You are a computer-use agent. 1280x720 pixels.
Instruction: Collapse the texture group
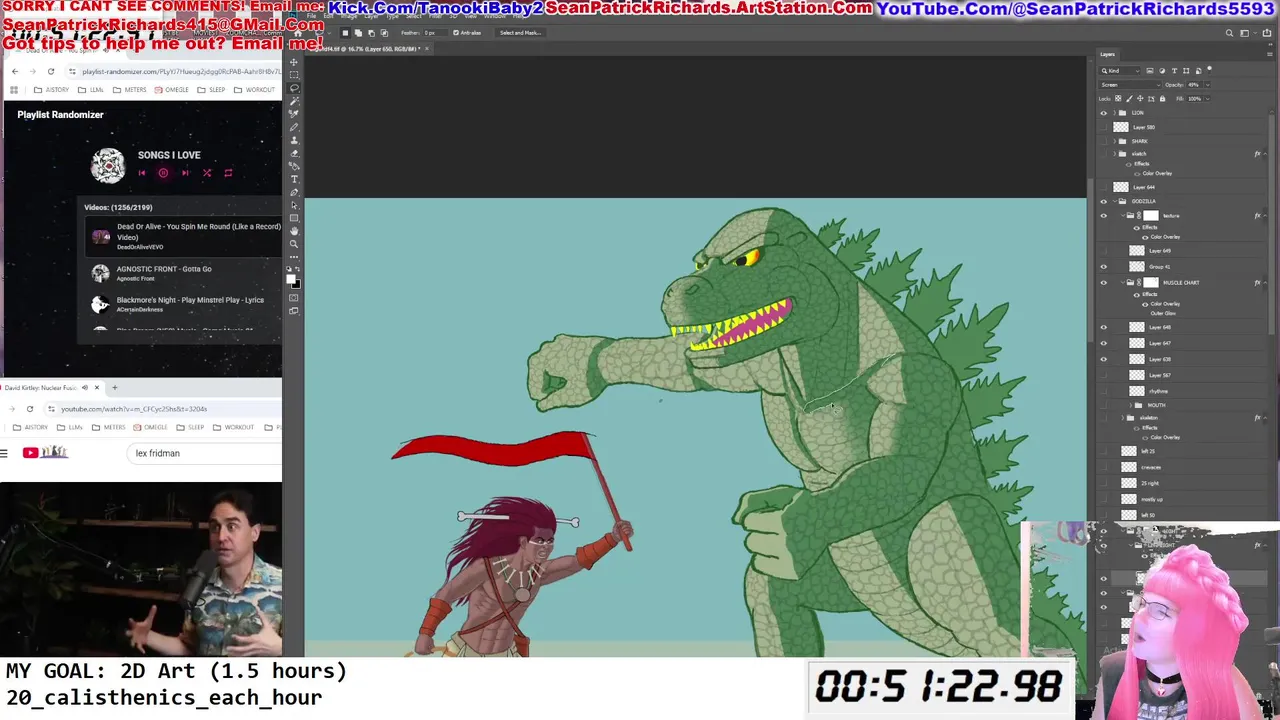tap(1122, 215)
